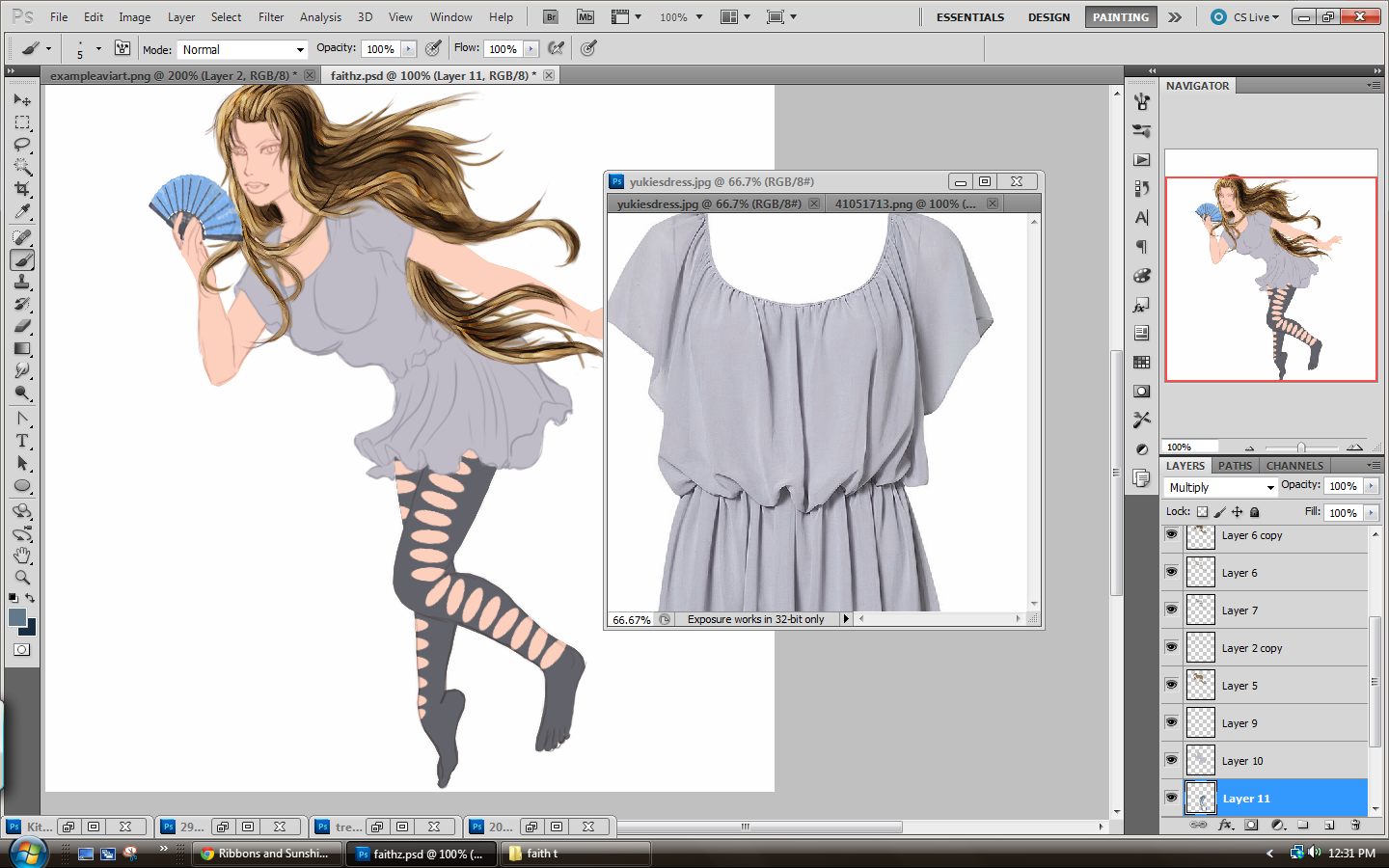Set the foreground color swatch
This screenshot has height=868, width=1389.
pos(17,618)
